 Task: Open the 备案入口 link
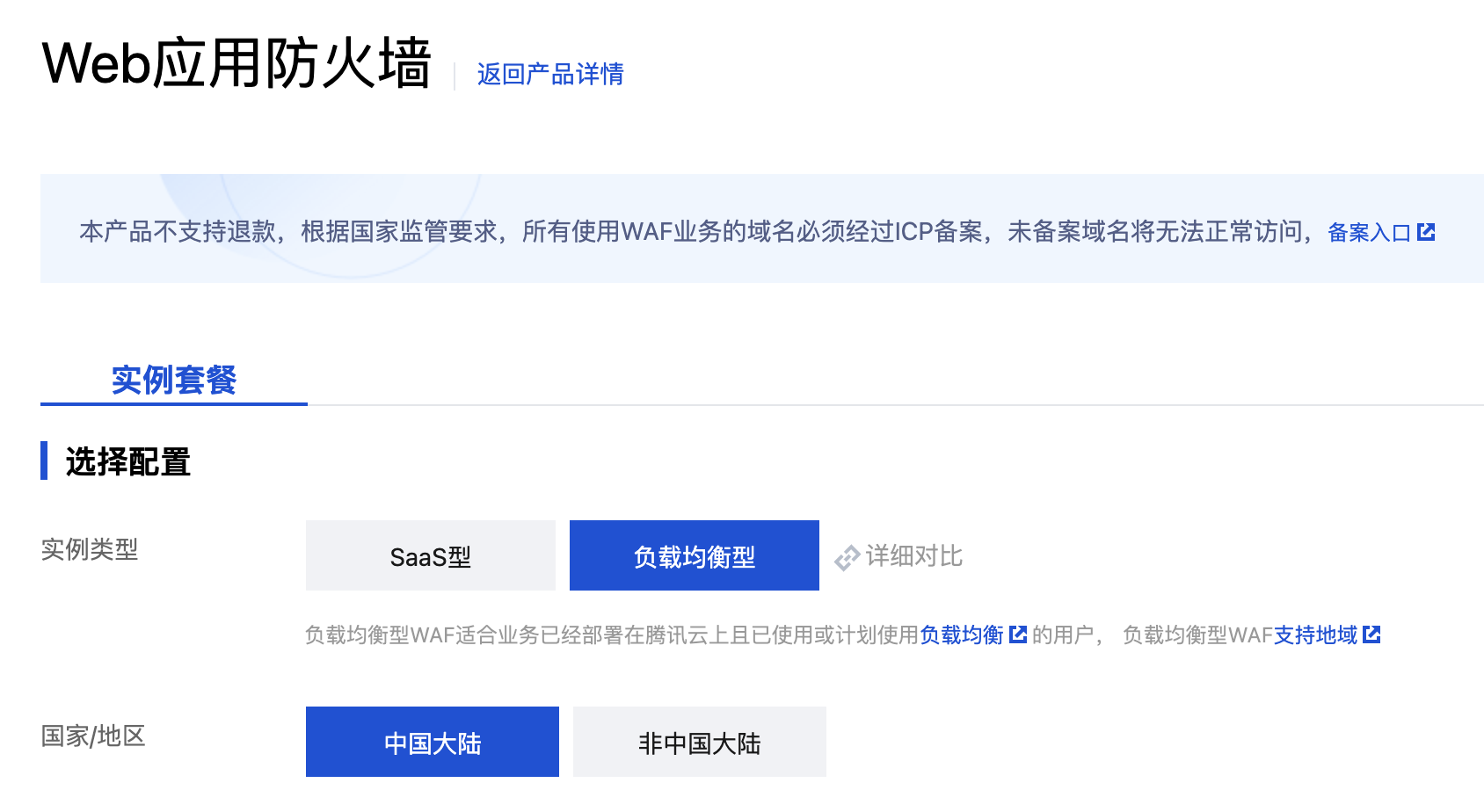[x=1368, y=232]
